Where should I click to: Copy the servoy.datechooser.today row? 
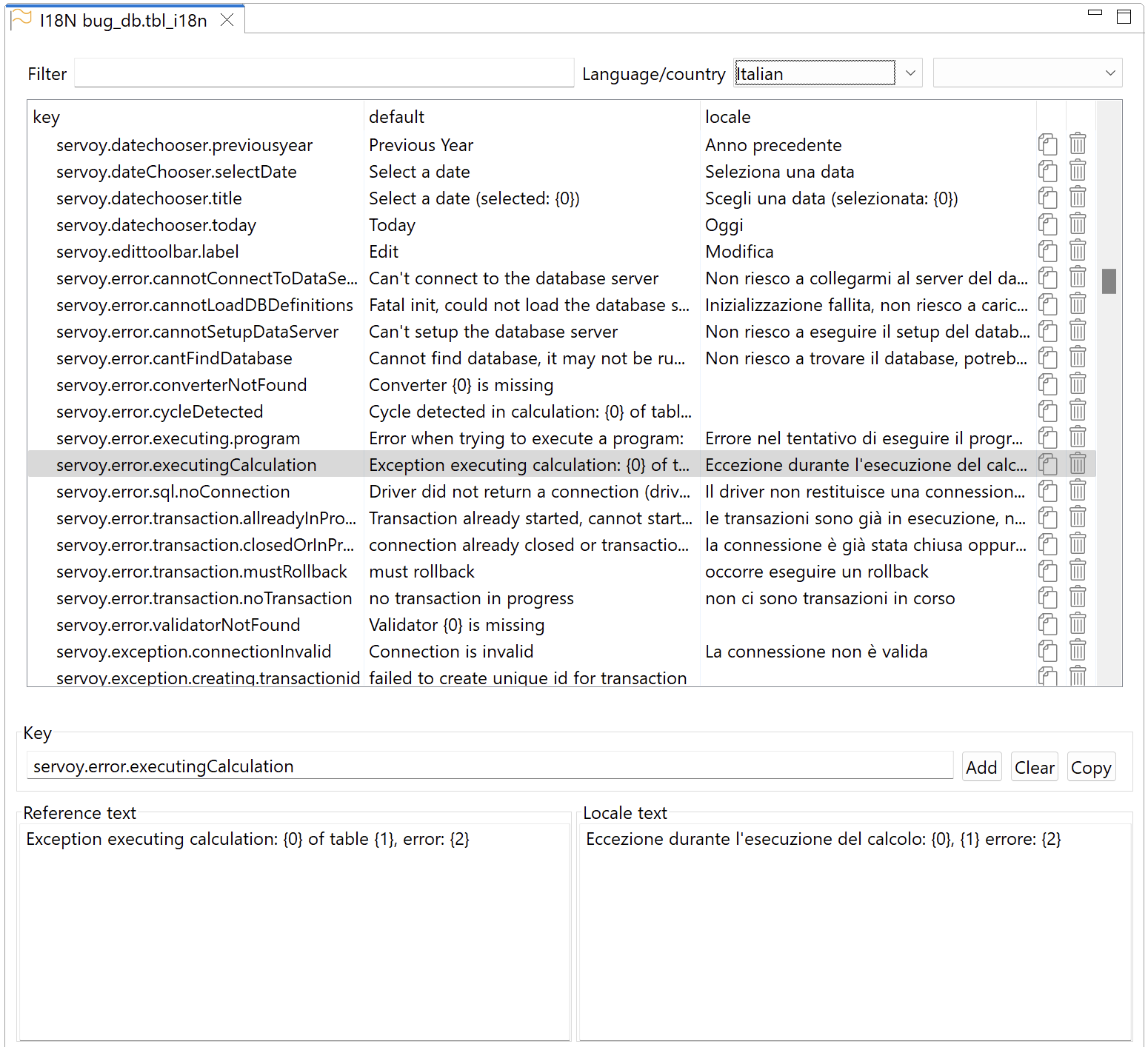point(1047,224)
